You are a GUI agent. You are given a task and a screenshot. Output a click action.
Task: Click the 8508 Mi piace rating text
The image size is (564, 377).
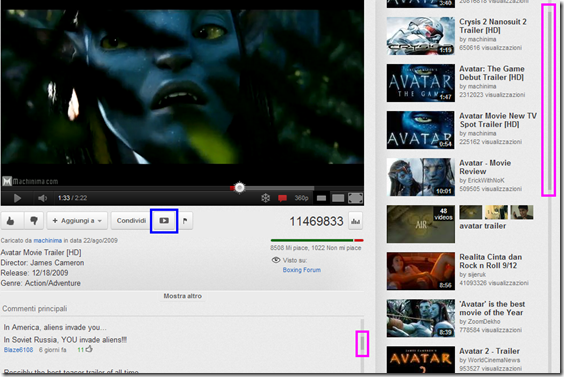point(315,248)
